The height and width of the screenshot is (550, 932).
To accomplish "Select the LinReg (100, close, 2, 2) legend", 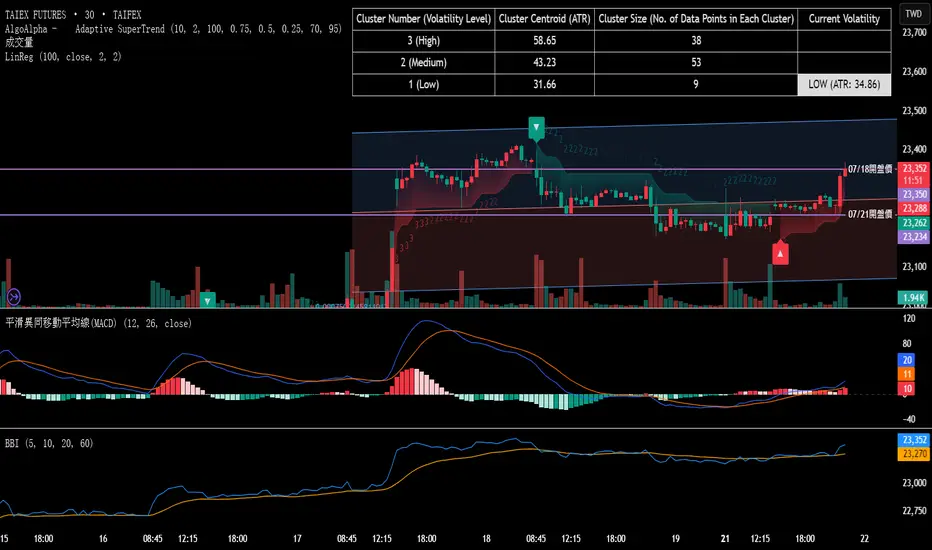I will pos(63,56).
